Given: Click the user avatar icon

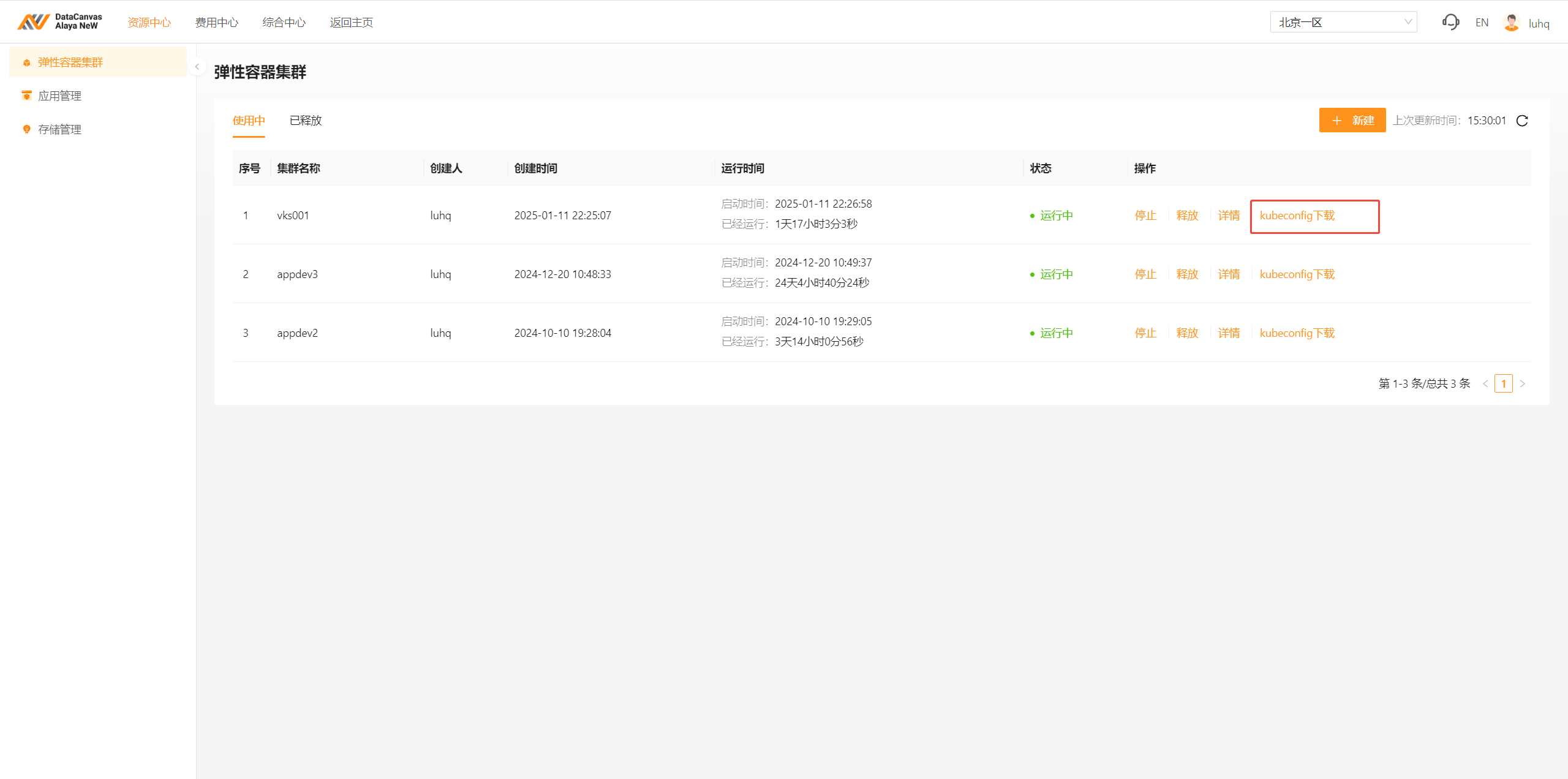Looking at the screenshot, I should [x=1511, y=23].
